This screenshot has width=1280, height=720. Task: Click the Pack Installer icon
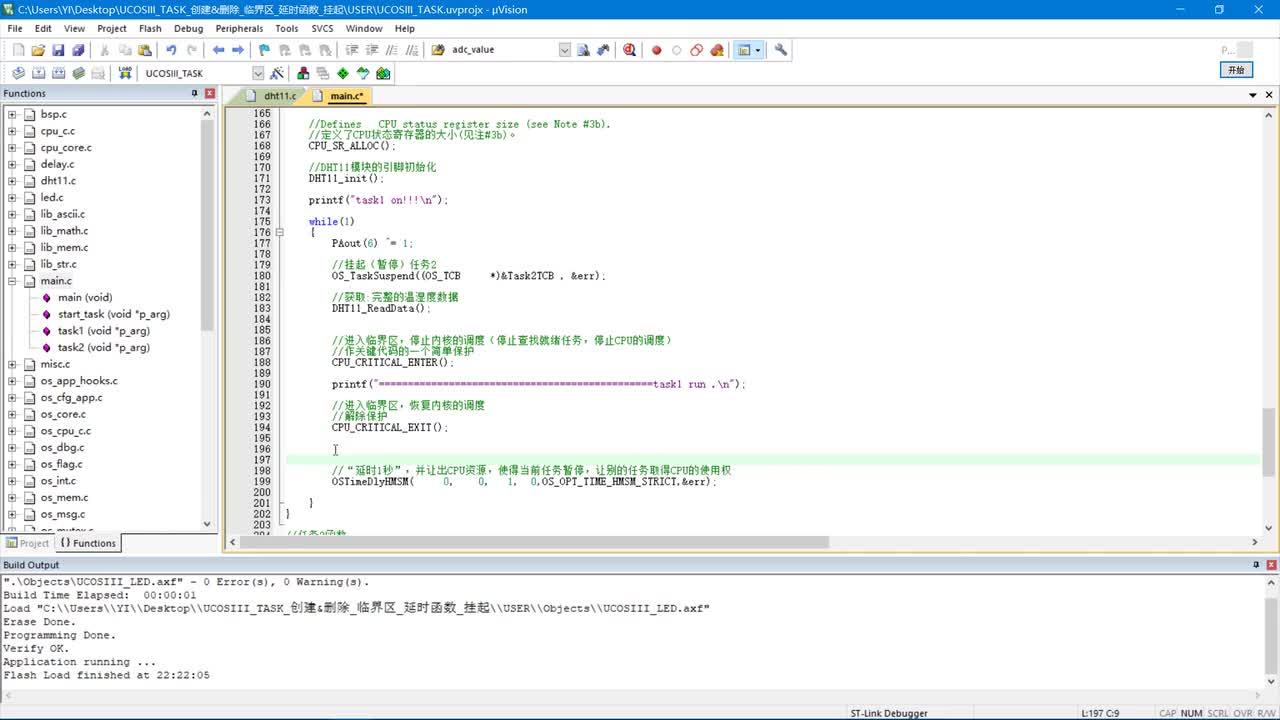(383, 73)
